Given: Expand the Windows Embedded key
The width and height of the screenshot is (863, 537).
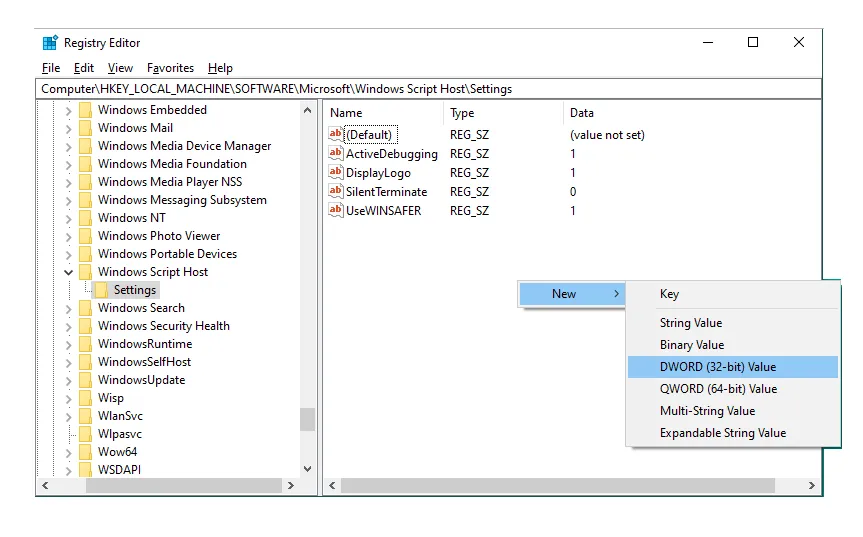Looking at the screenshot, I should click(68, 111).
